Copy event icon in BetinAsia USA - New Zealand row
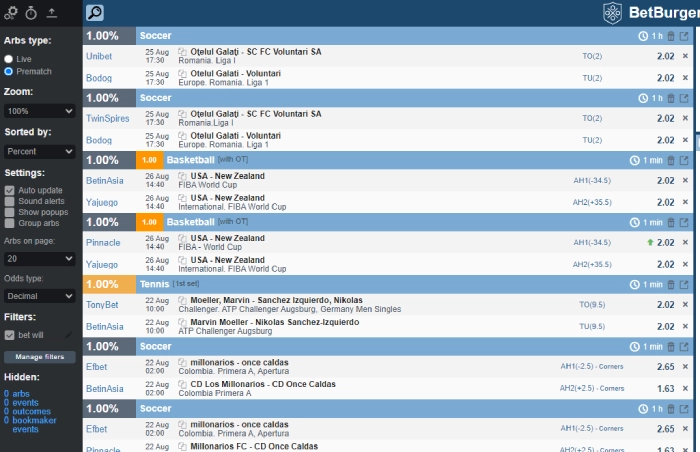700x452 pixels. pyautogui.click(x=182, y=176)
